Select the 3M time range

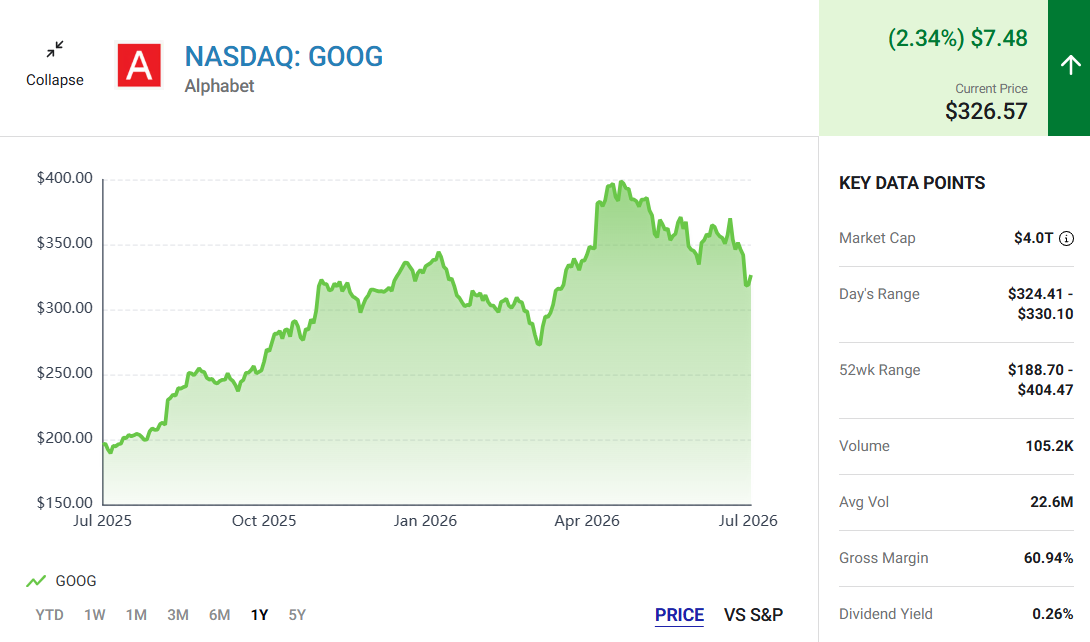pos(178,615)
